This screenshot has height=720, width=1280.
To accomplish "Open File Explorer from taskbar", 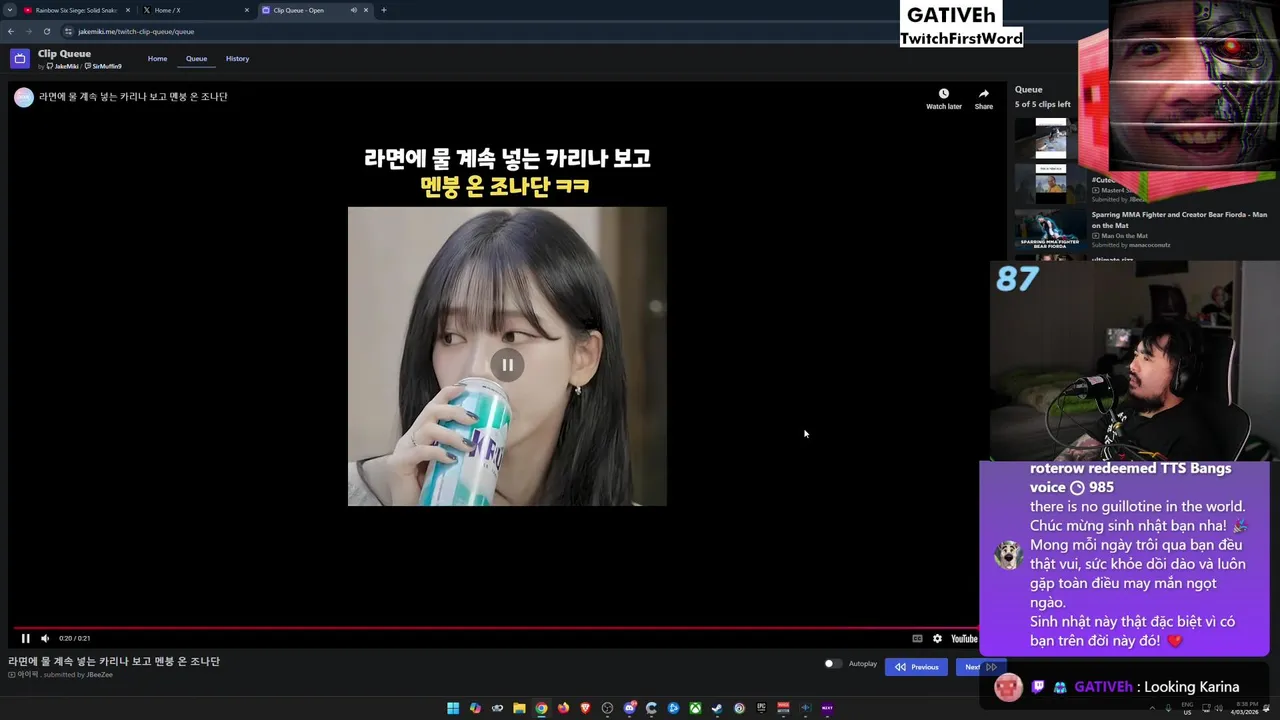I will (519, 708).
